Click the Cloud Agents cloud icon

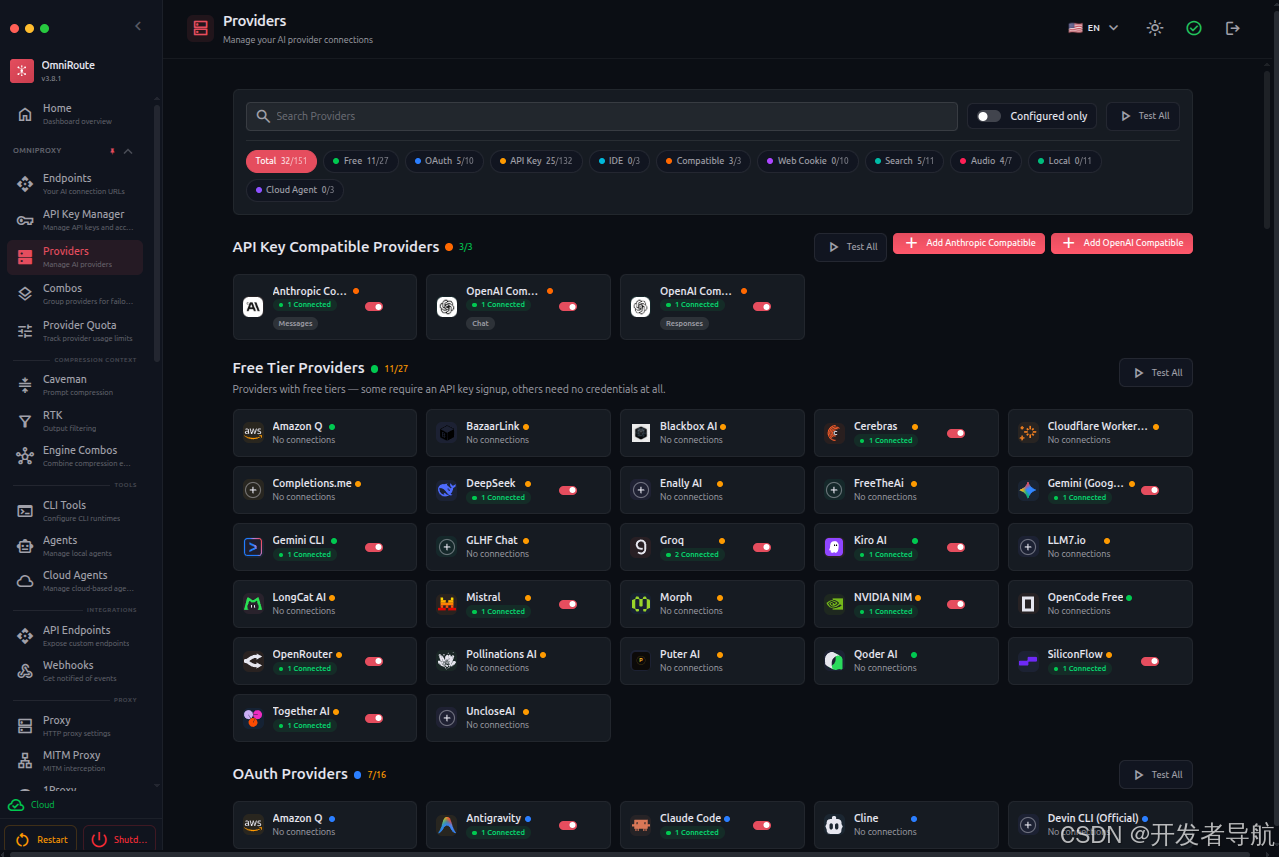coord(25,581)
